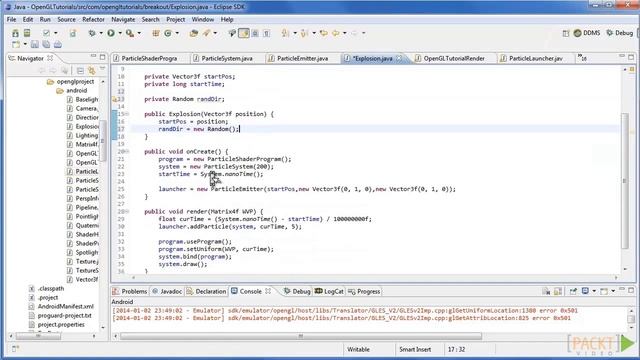This screenshot has width=640, height=360.
Task: Switch to the DDMS perspective
Action: click(587, 33)
